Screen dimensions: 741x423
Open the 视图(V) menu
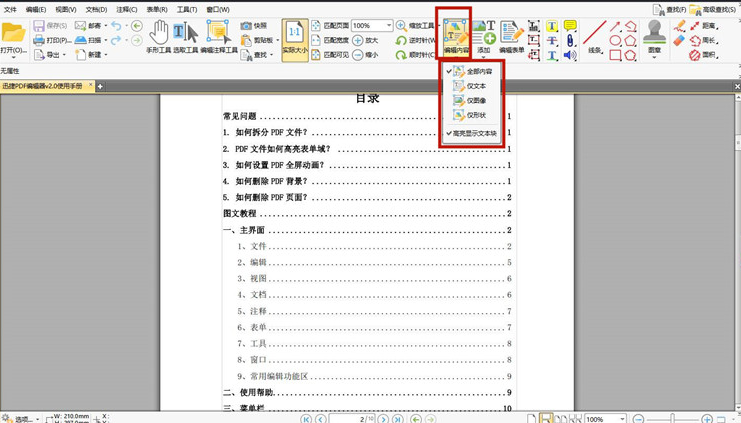pos(66,9)
